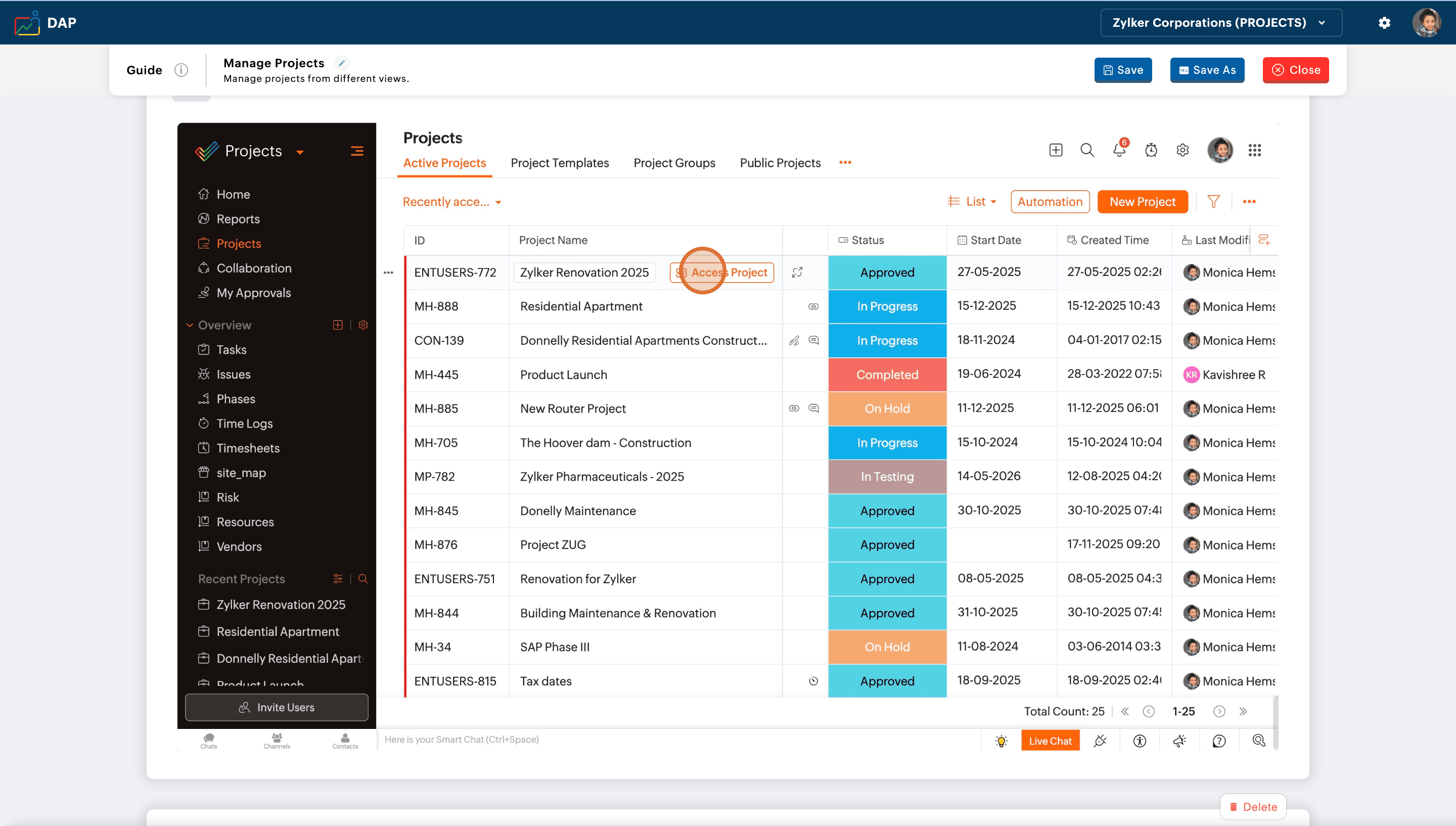Switch to Project Templates tab
The height and width of the screenshot is (826, 1456).
pos(559,163)
